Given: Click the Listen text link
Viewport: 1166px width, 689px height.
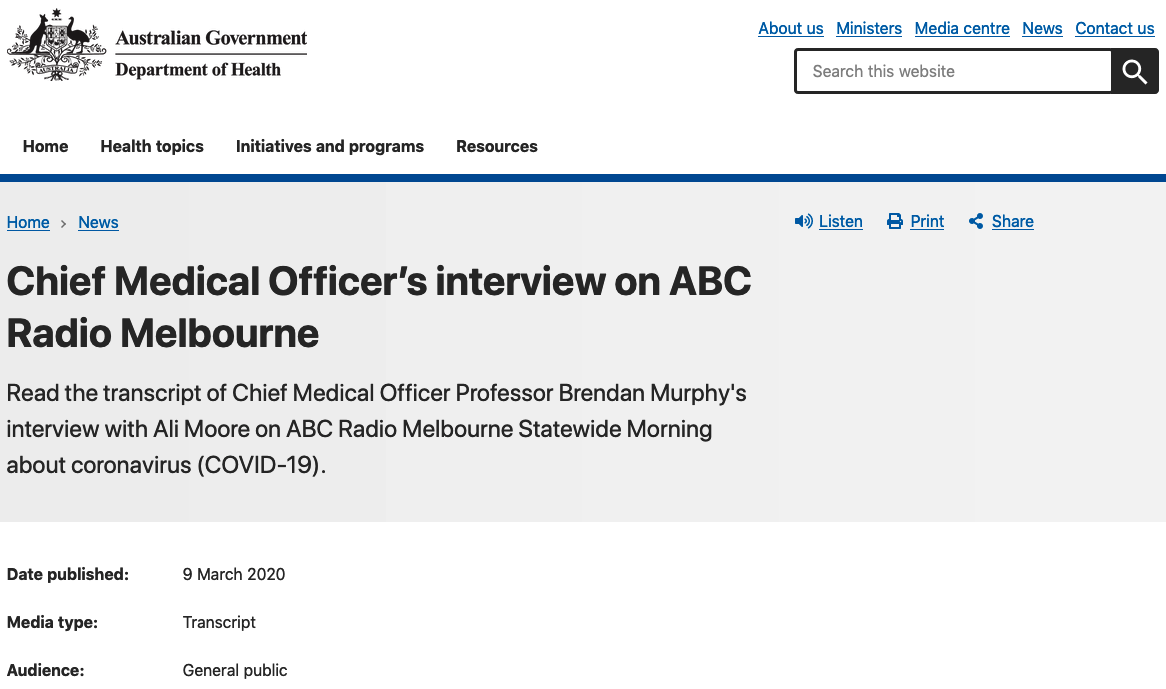Looking at the screenshot, I should click(x=840, y=221).
